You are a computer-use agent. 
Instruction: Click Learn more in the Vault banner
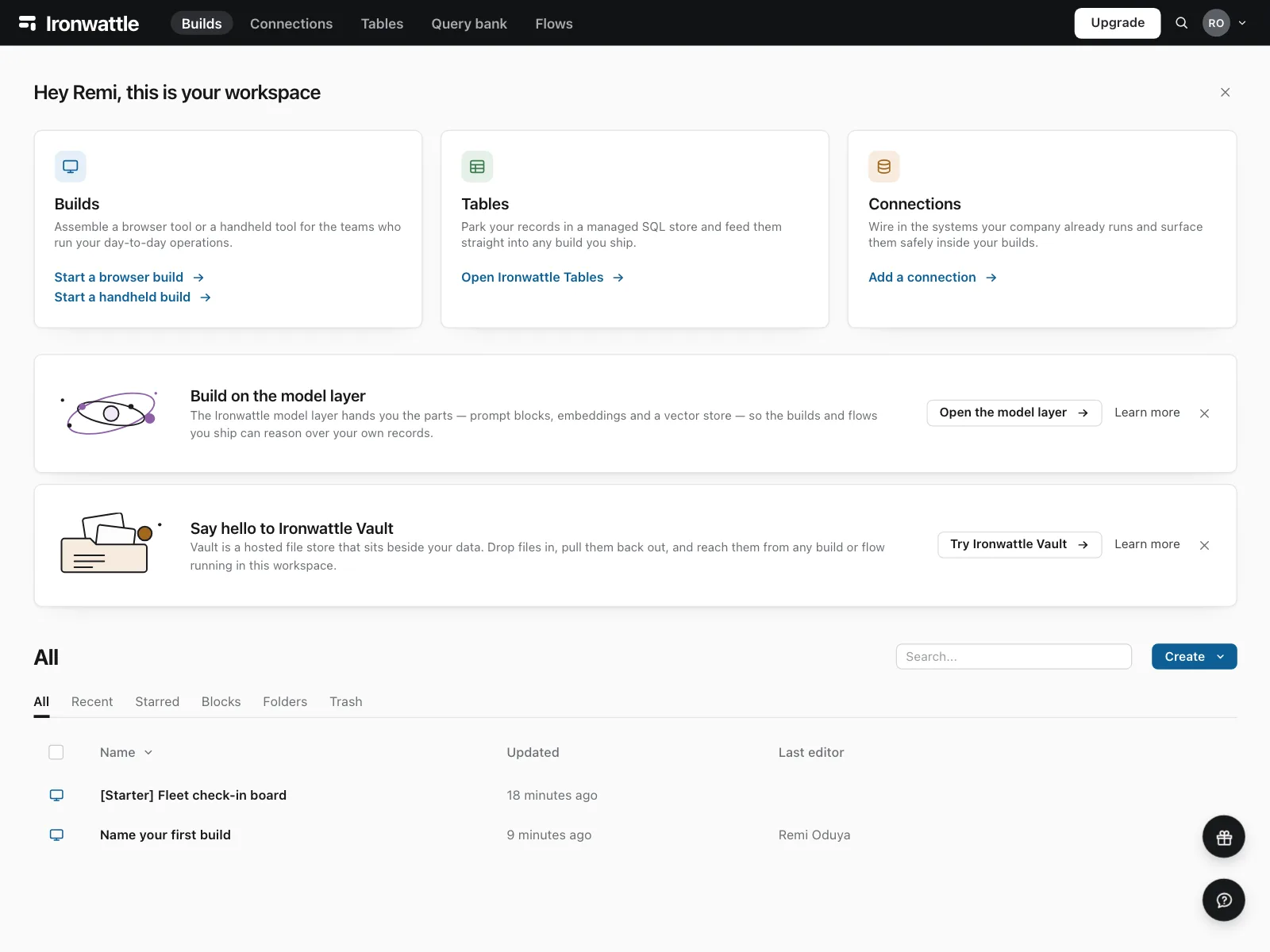pyautogui.click(x=1147, y=544)
